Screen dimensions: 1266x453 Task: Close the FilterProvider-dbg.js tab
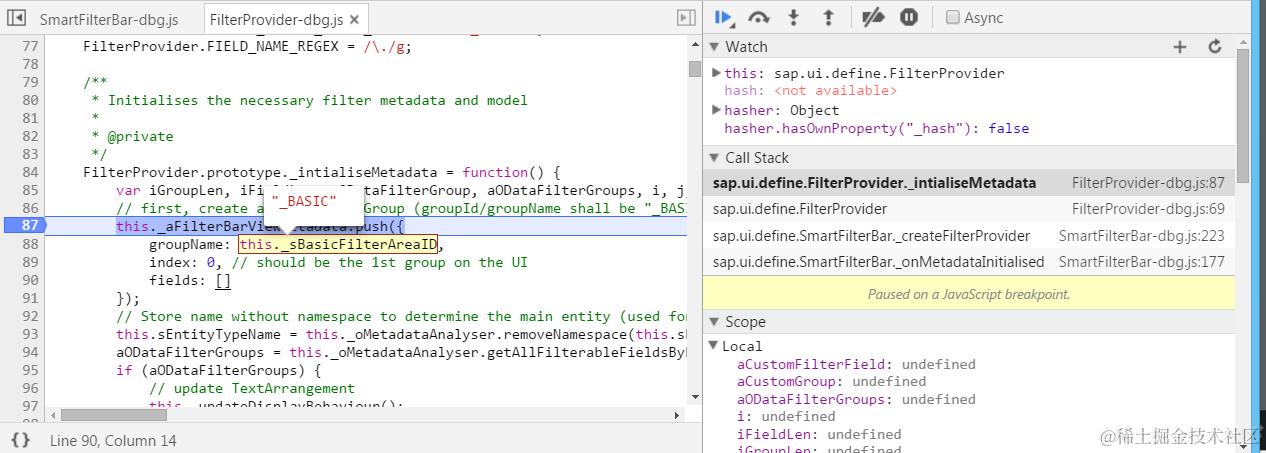tap(355, 19)
